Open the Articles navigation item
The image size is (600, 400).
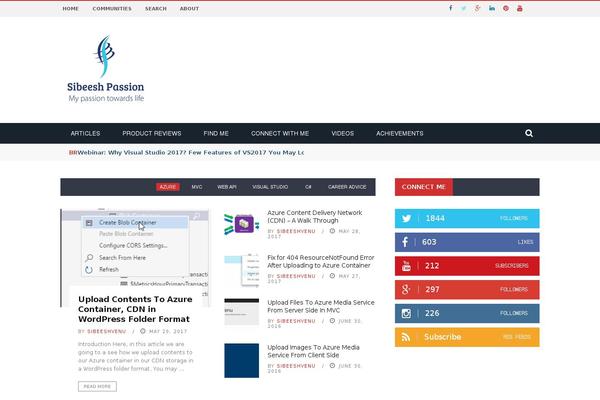[85, 133]
